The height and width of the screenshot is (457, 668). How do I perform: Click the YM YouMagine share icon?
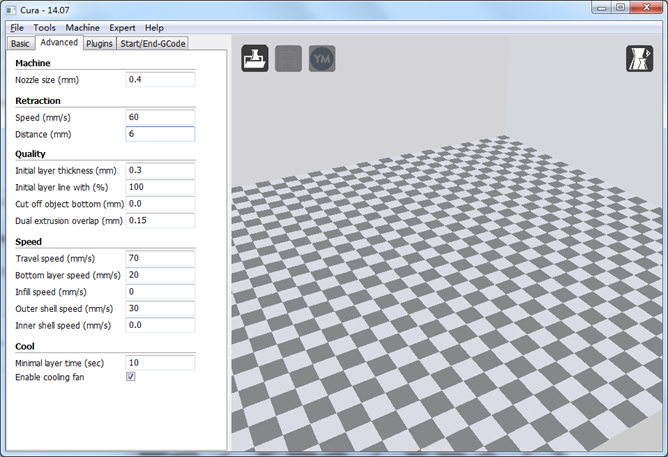(x=322, y=58)
